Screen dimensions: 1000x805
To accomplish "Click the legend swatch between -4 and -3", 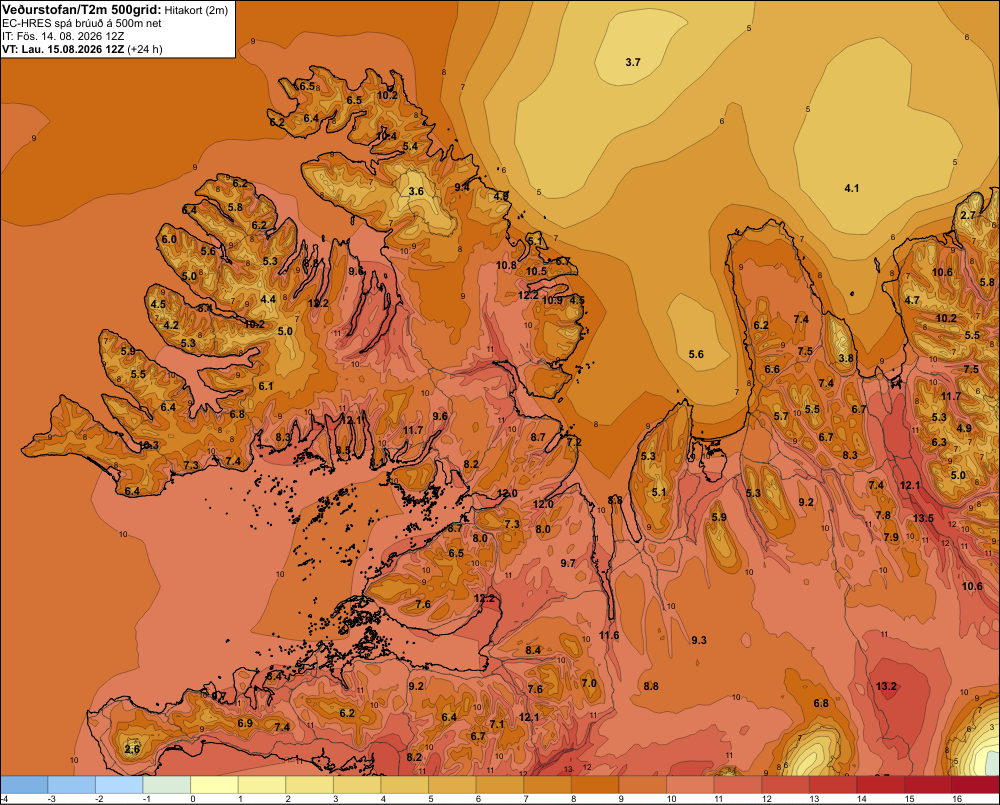I will coord(24,785).
